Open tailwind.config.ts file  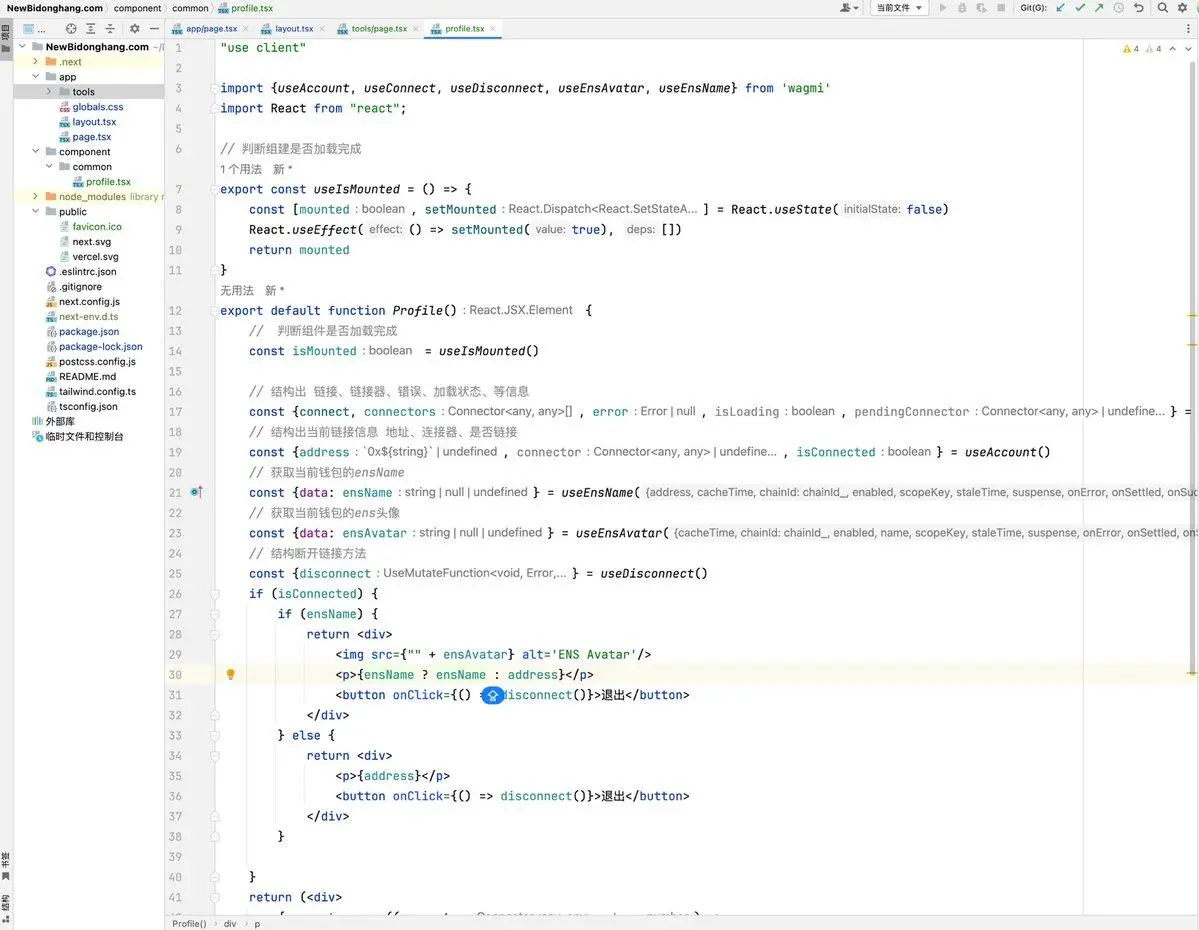click(97, 392)
